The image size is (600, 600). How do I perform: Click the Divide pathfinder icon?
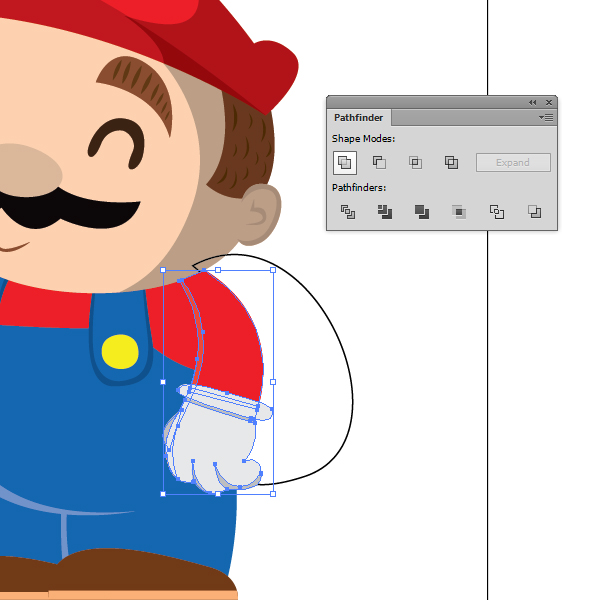tap(348, 211)
